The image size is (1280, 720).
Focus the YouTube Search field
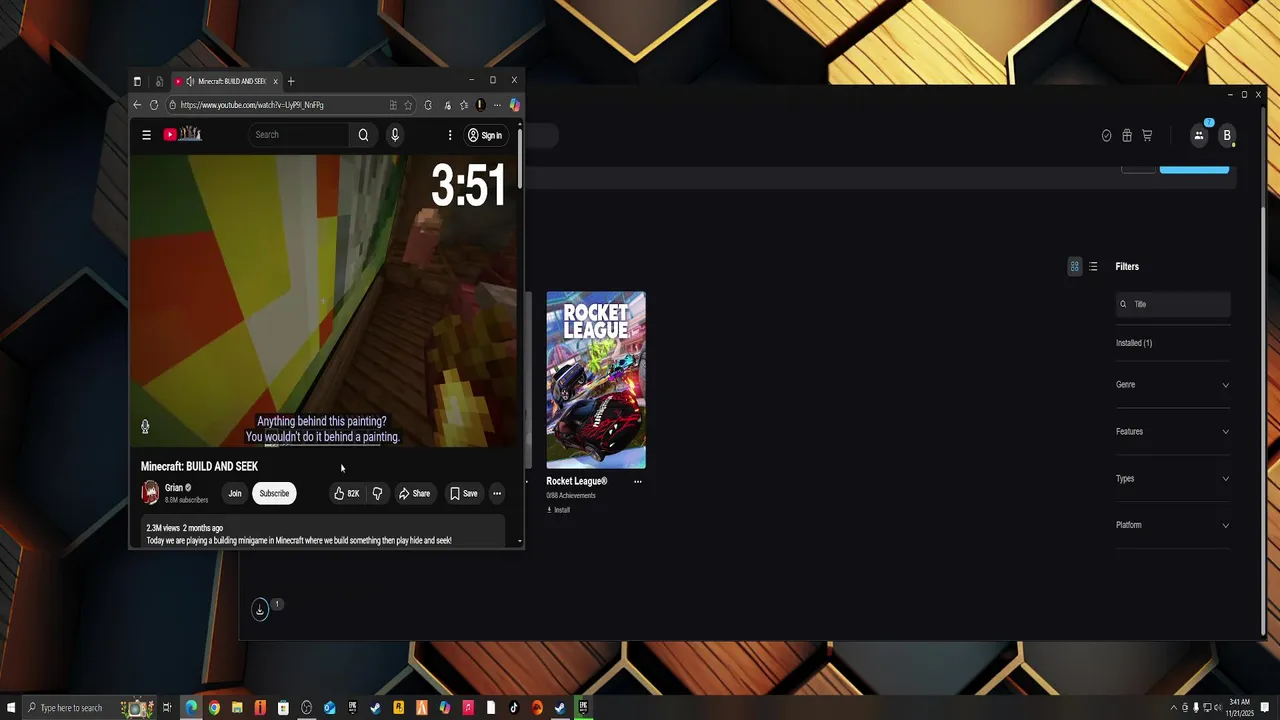[298, 135]
